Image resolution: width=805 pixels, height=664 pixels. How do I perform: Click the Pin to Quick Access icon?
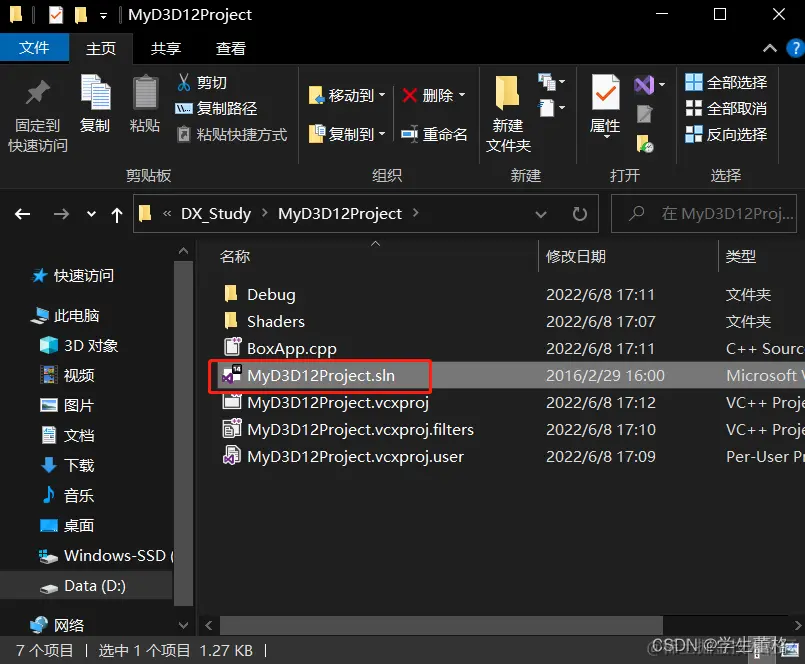pos(37,93)
